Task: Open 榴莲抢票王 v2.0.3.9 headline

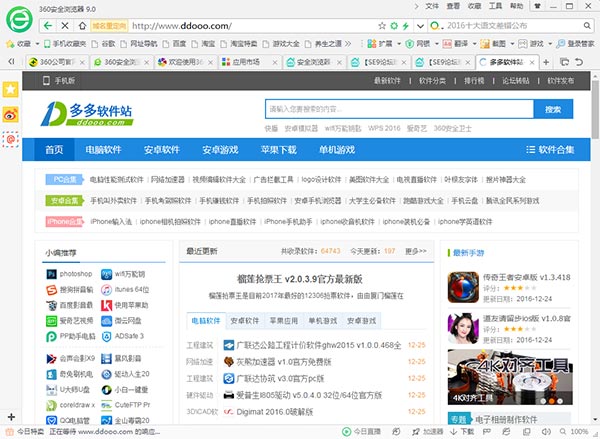Action: click(x=300, y=279)
